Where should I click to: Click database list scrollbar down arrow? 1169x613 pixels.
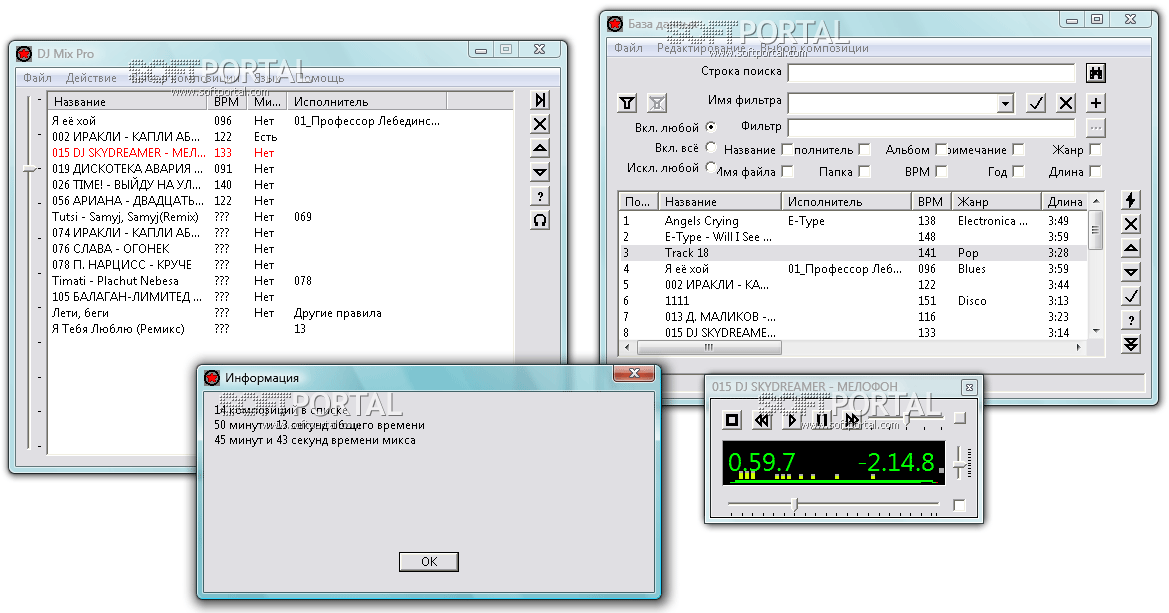click(1096, 330)
